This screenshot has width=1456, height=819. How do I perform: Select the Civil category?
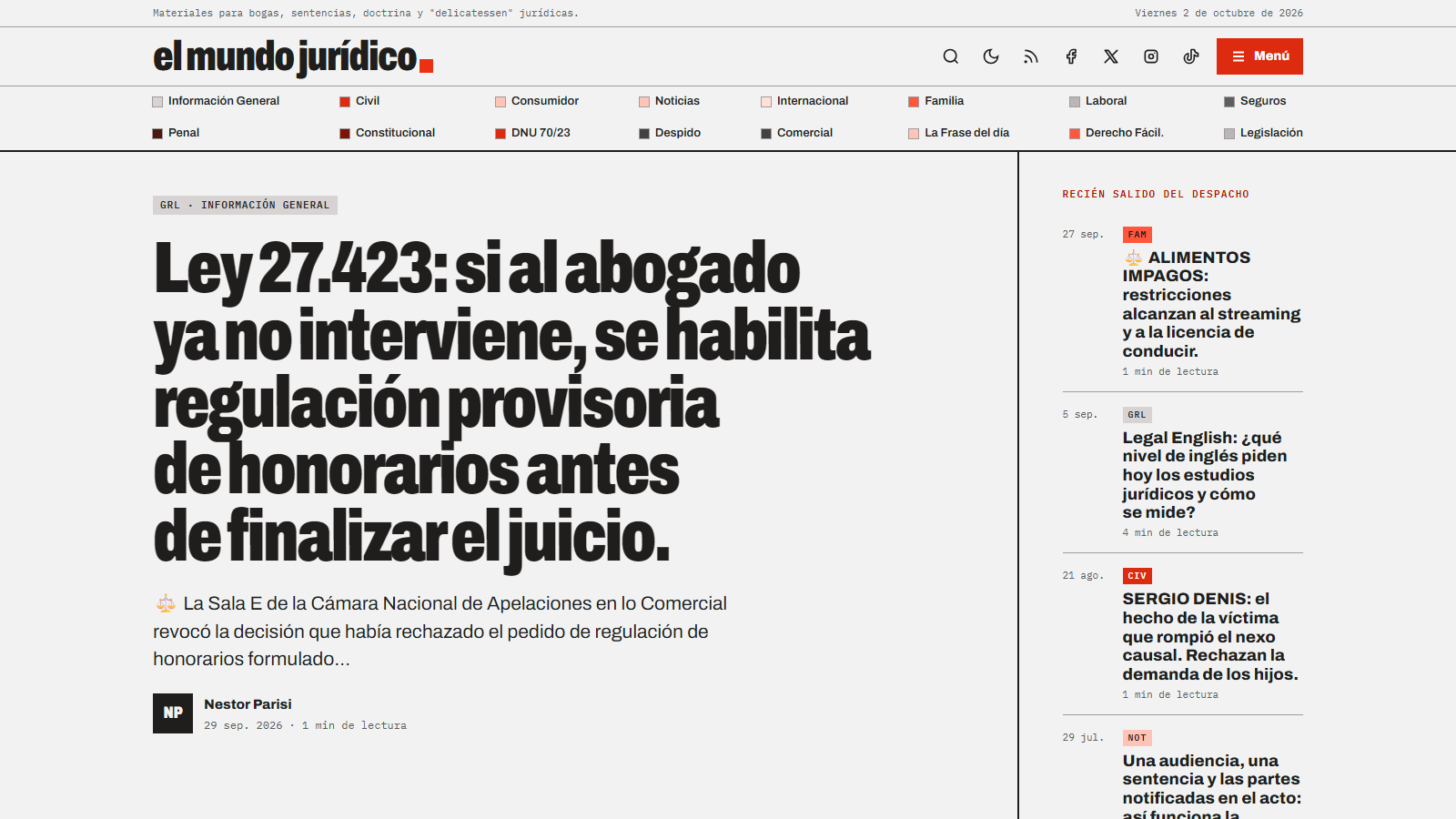point(359,101)
